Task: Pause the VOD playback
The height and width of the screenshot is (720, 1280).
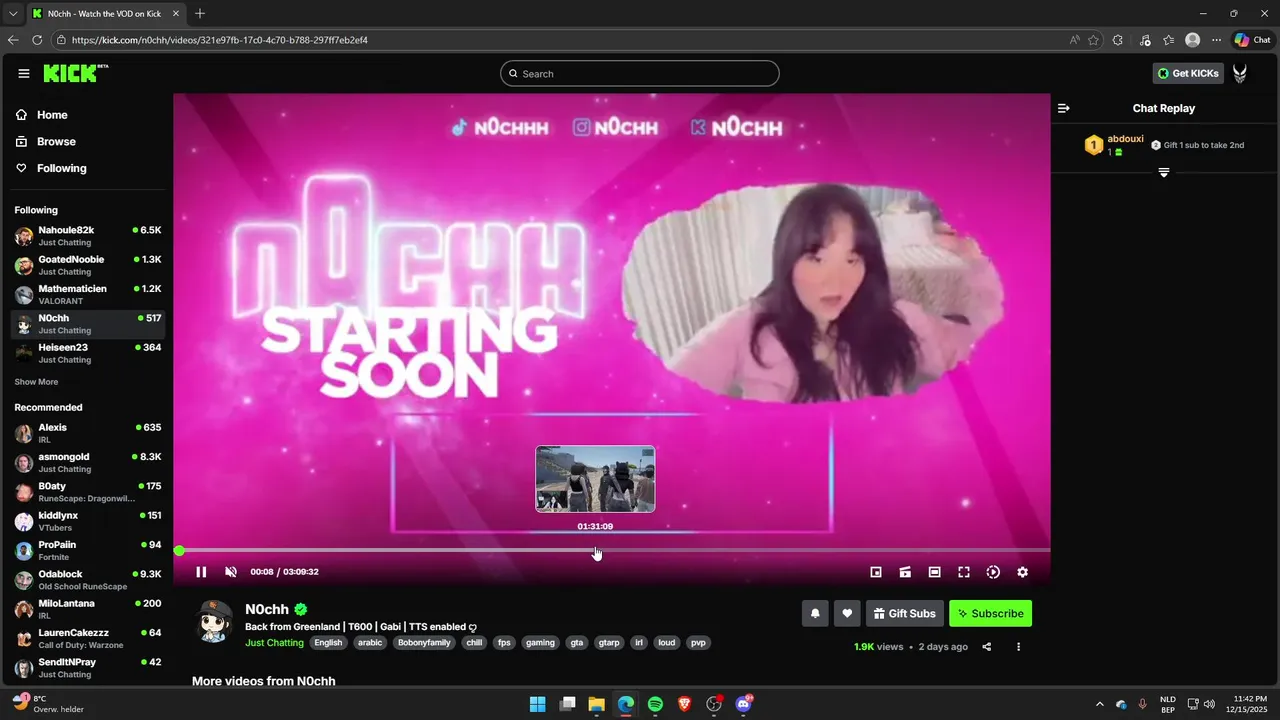Action: pos(201,572)
